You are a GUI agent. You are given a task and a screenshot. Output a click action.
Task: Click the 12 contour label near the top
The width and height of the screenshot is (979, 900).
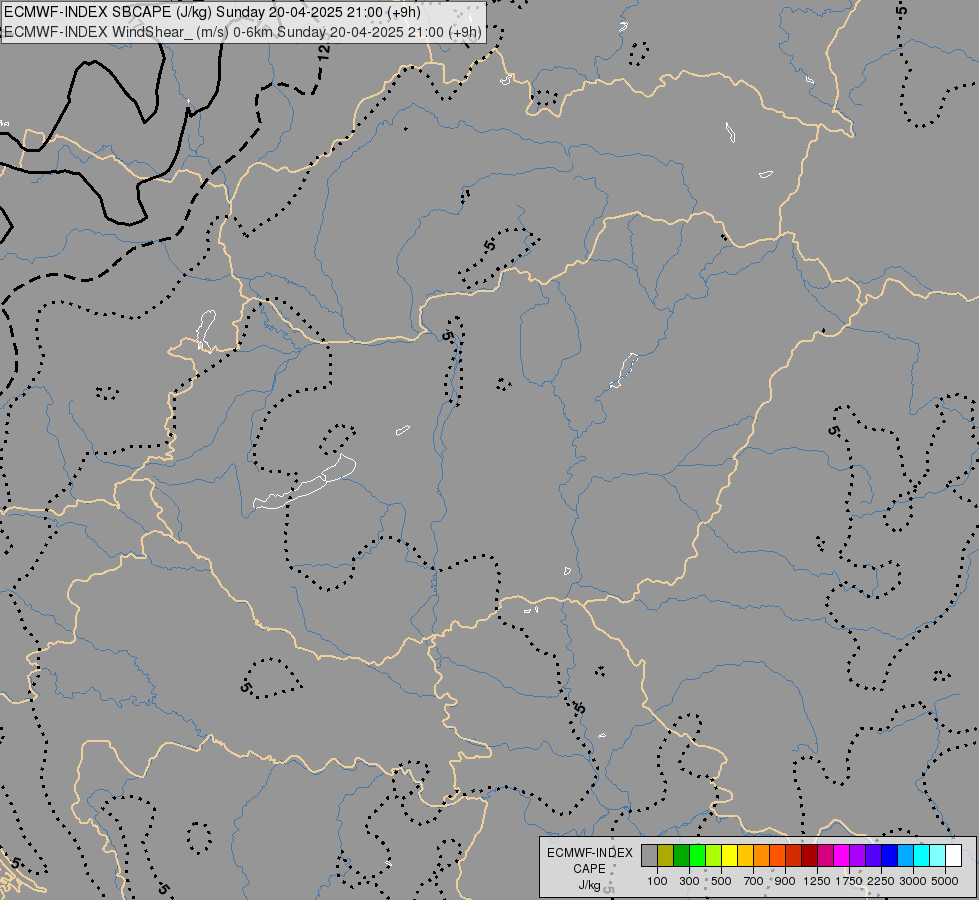[x=323, y=52]
